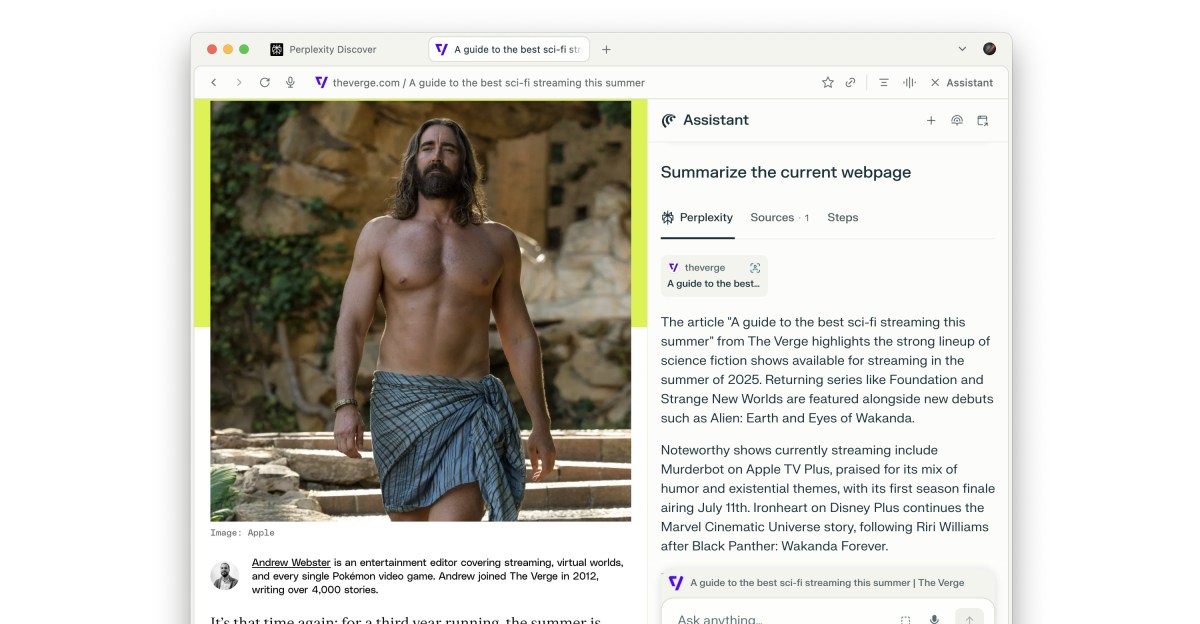
Task: Expand the tab list chevron in the title bar
Action: (962, 49)
